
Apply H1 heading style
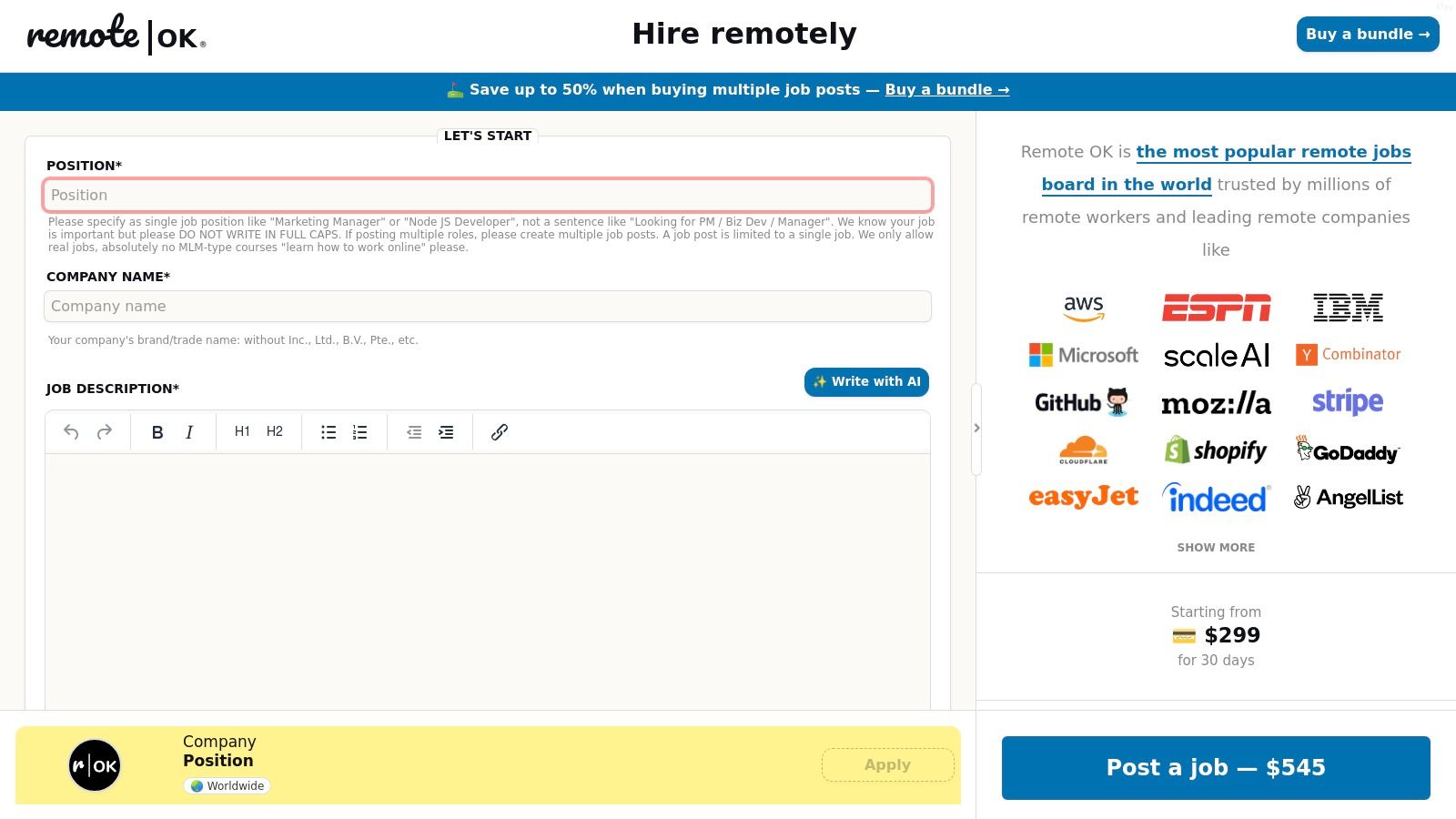(242, 432)
